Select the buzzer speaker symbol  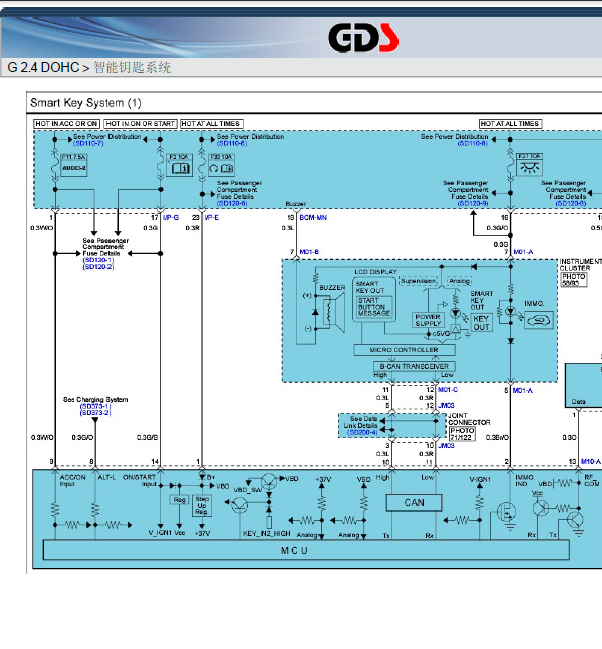(x=333, y=312)
